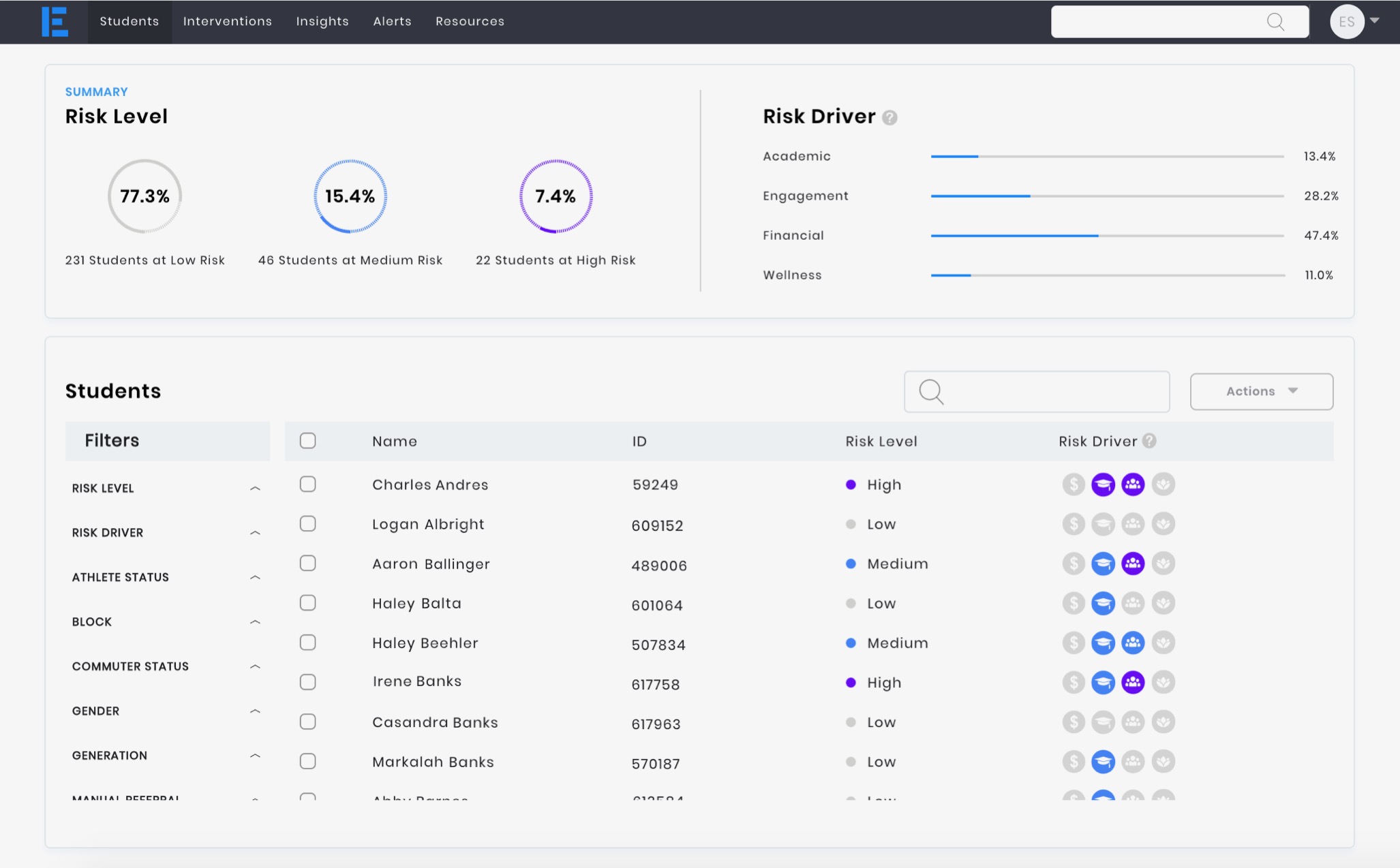This screenshot has height=868, width=1400.
Task: Click the top navigation search magnifier icon
Action: [x=1275, y=22]
